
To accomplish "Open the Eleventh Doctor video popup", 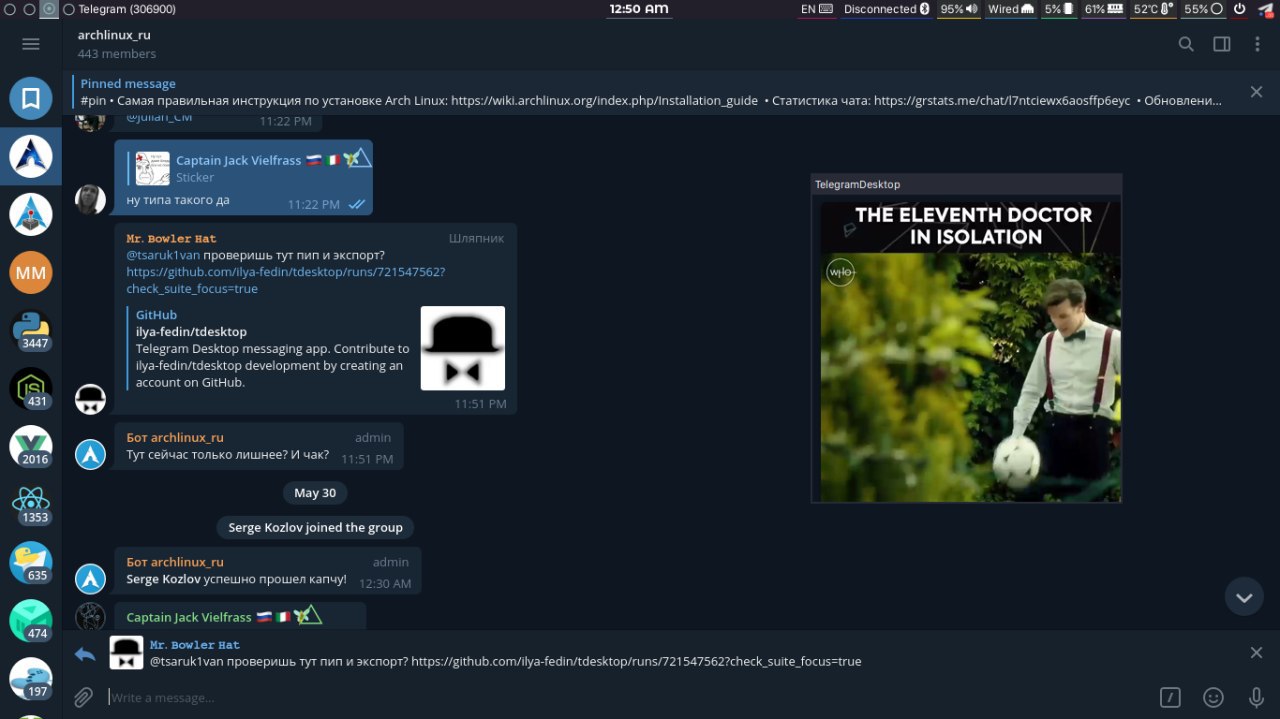I will pyautogui.click(x=966, y=339).
